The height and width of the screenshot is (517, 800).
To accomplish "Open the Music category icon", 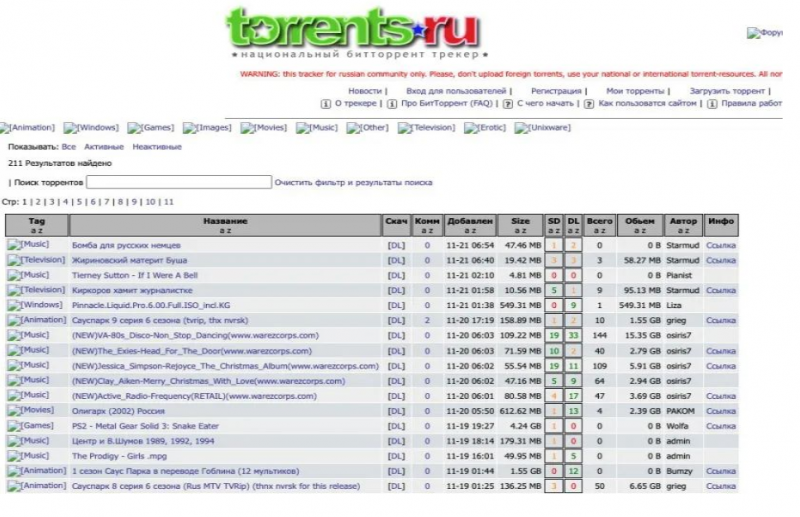I will [317, 128].
